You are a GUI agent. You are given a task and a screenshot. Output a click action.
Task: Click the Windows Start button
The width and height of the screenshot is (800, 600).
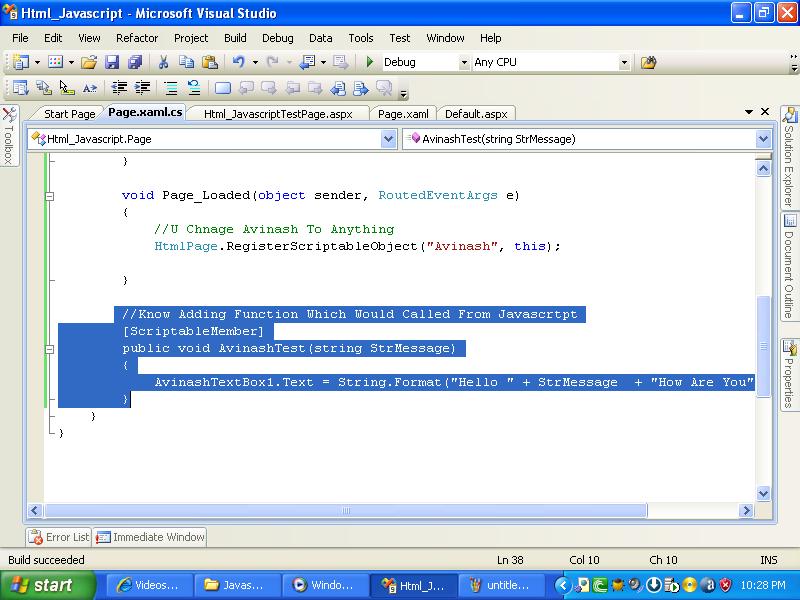[x=47, y=585]
